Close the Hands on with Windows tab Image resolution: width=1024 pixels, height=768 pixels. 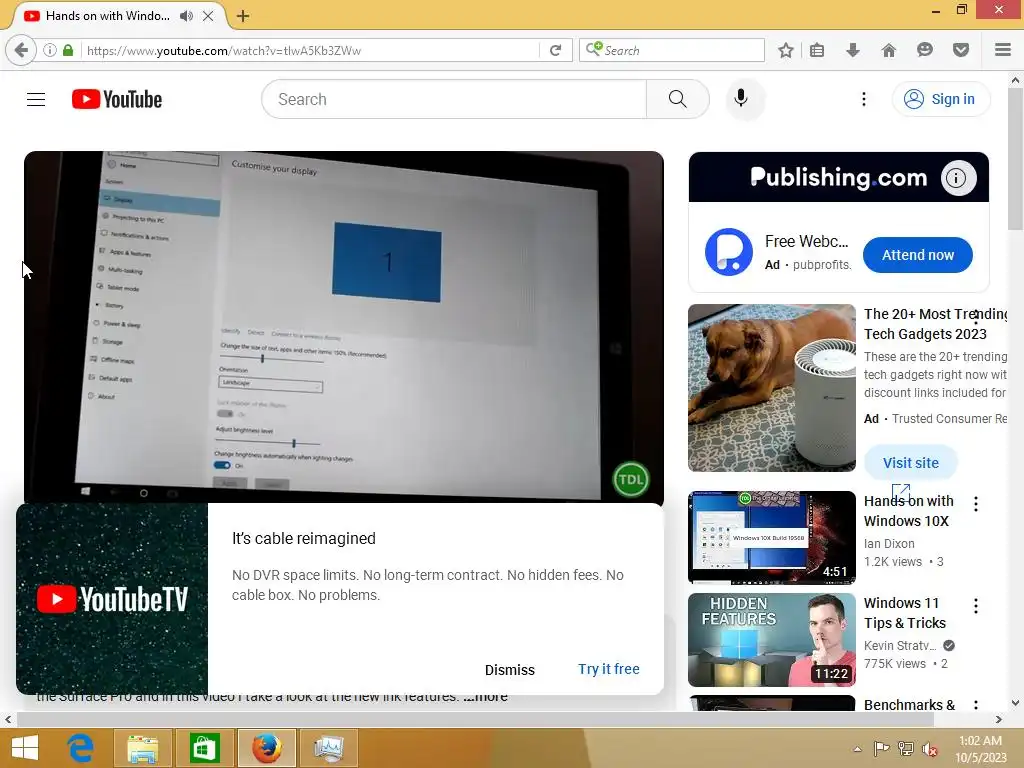(208, 16)
